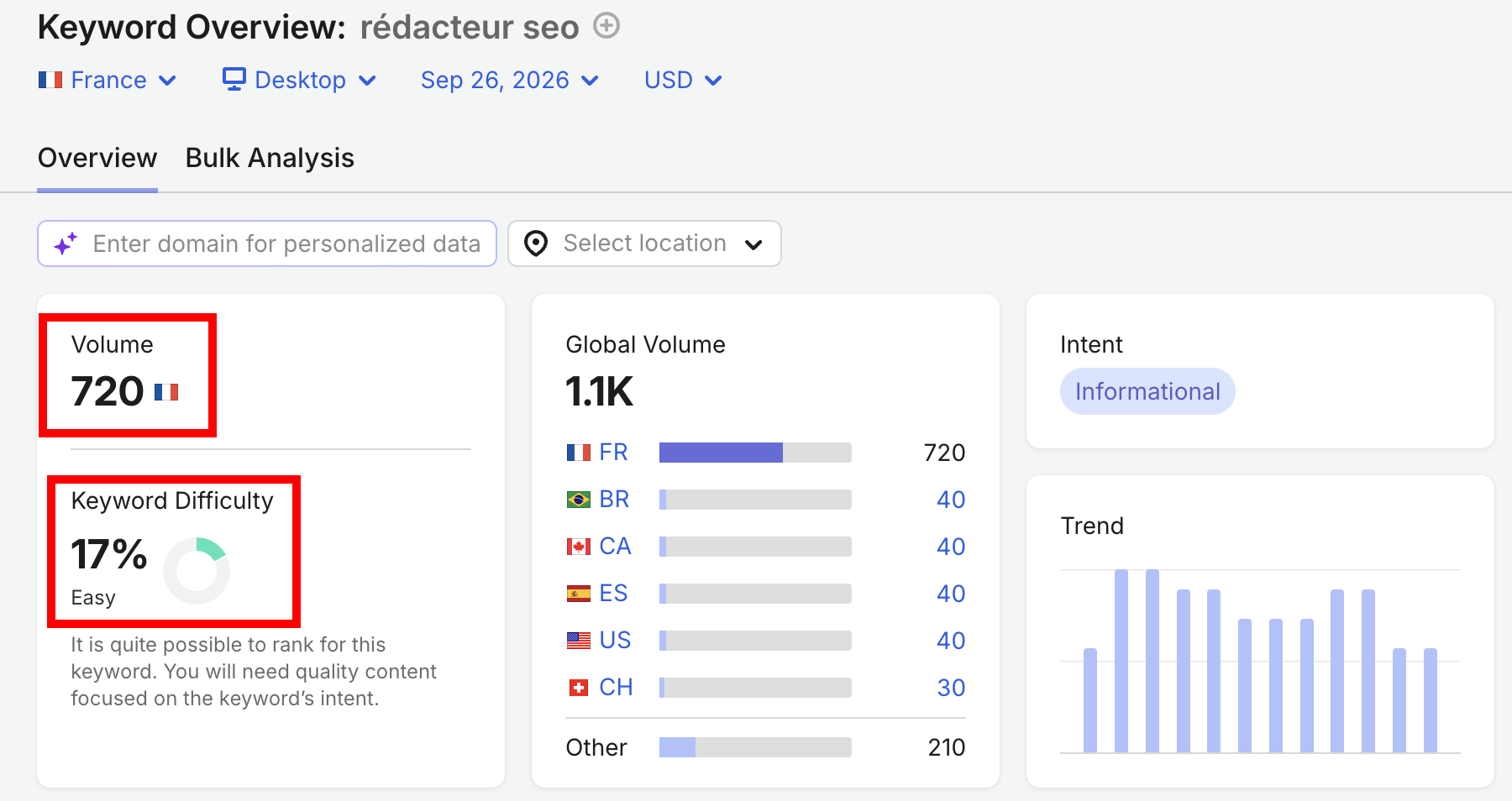The height and width of the screenshot is (801, 1512).
Task: Open the ES country link
Action: 613,594
